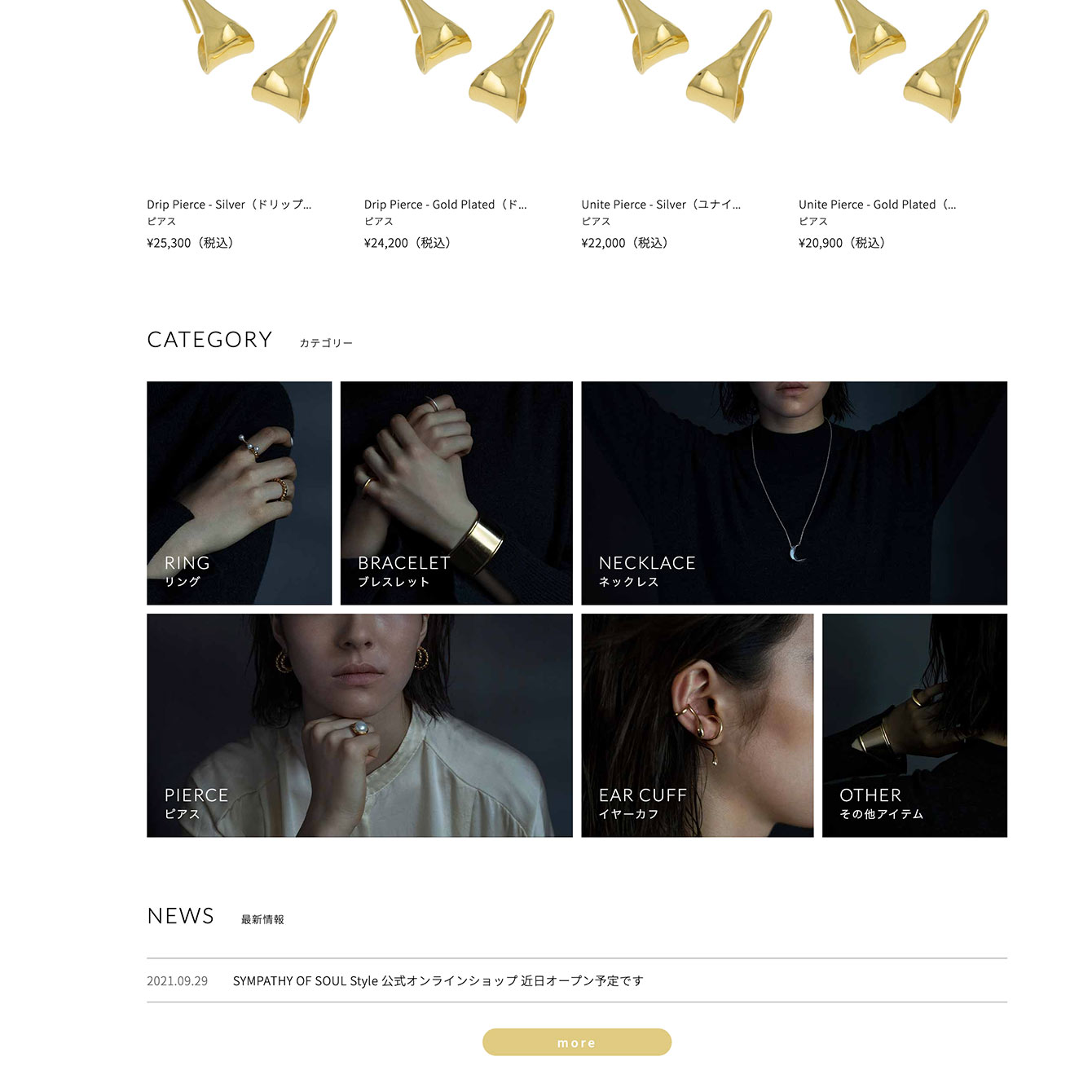Click the 2021.09.29 news date
The height and width of the screenshot is (1092, 1092).
pyautogui.click(x=178, y=980)
